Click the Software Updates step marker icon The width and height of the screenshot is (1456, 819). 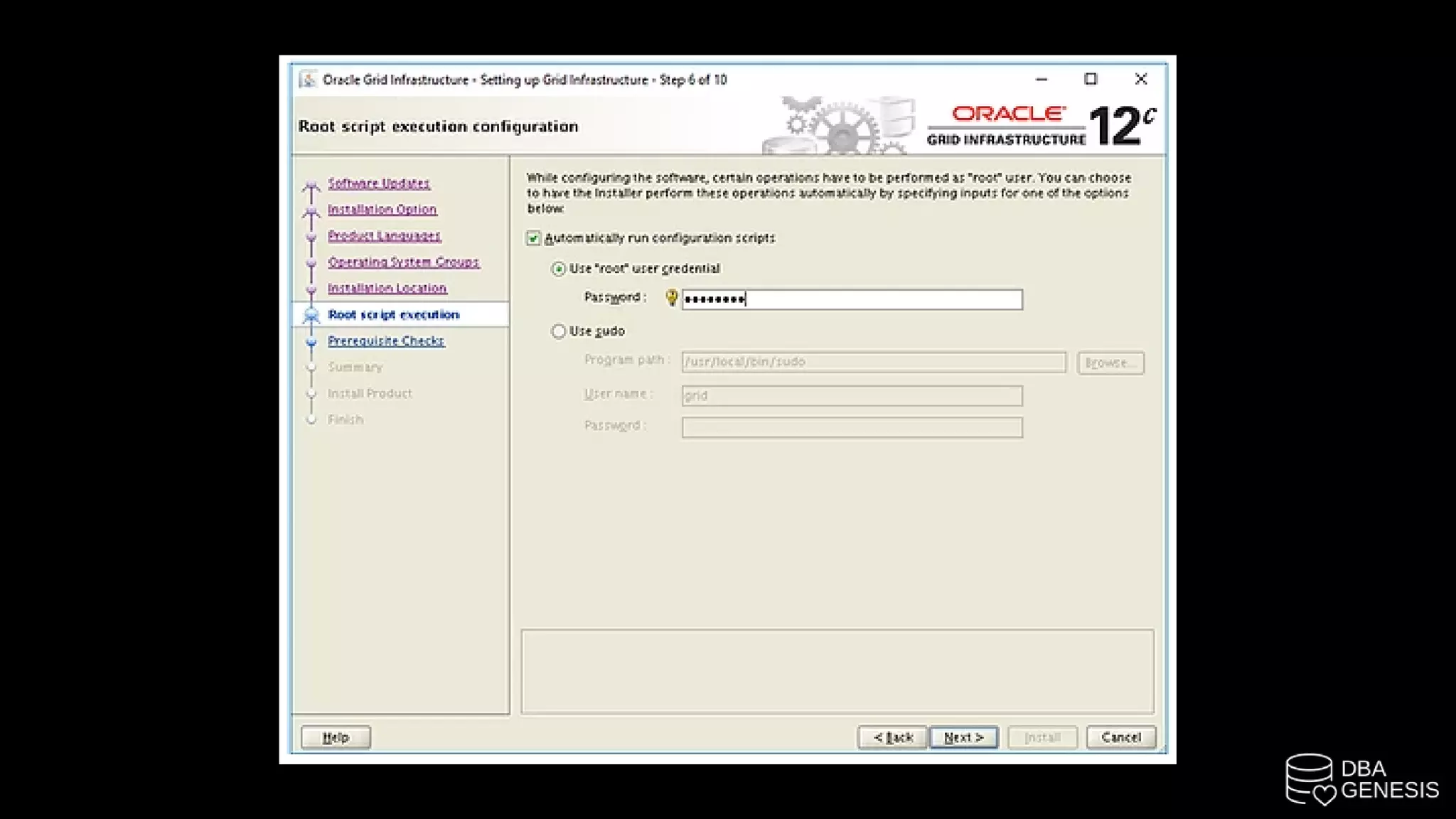[x=311, y=186]
